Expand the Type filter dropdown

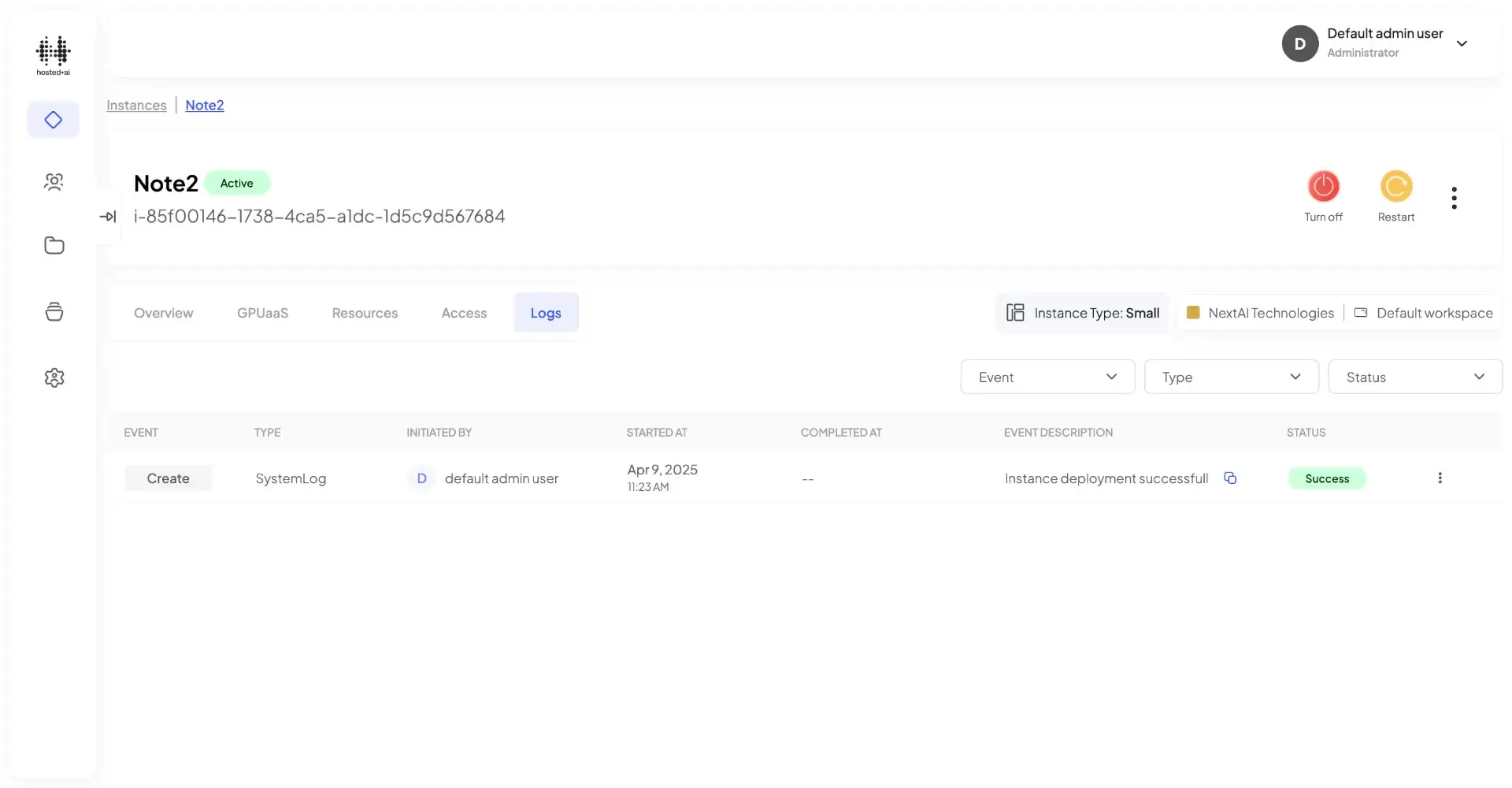click(1231, 377)
